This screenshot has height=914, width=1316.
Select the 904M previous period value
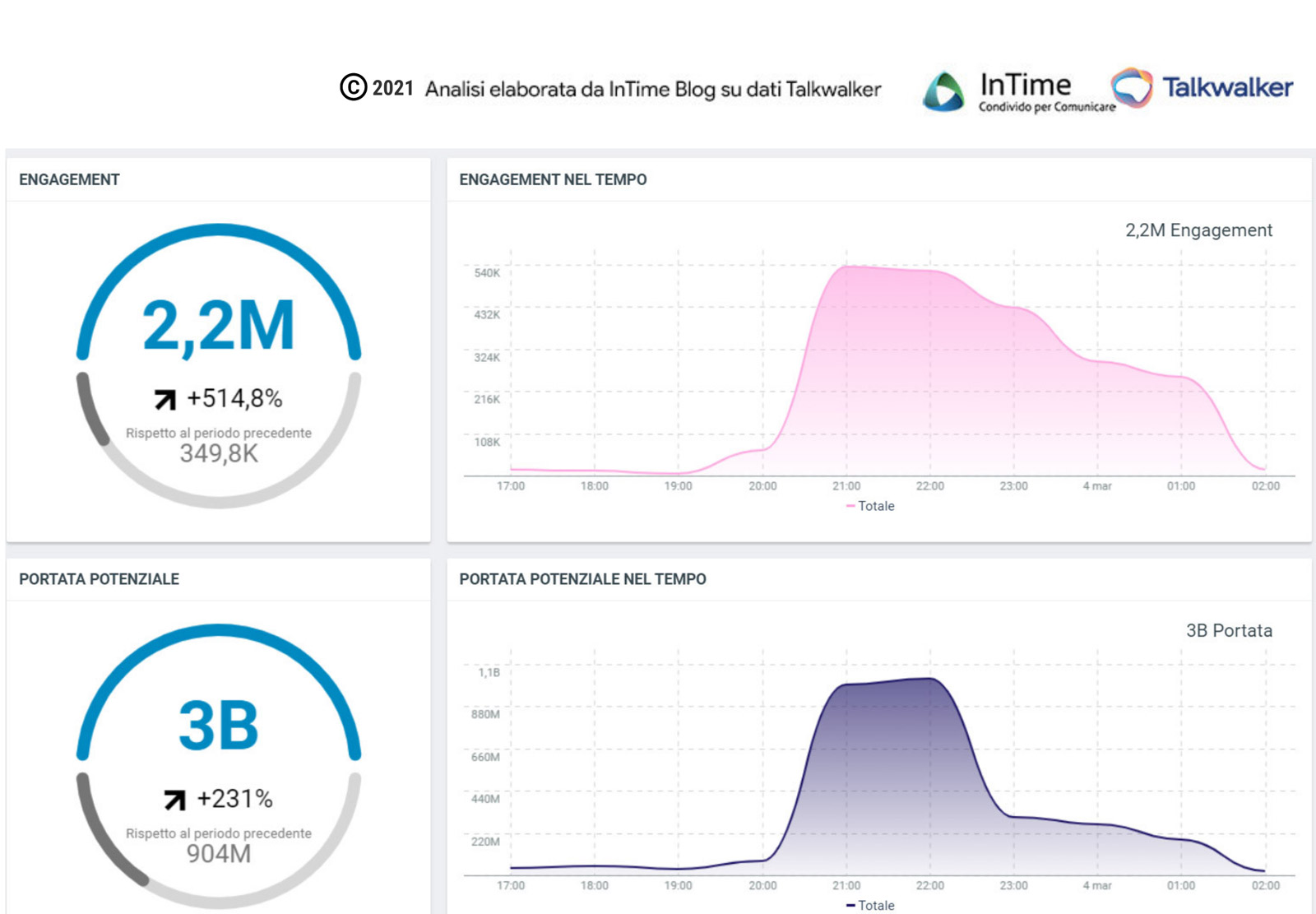[x=219, y=854]
